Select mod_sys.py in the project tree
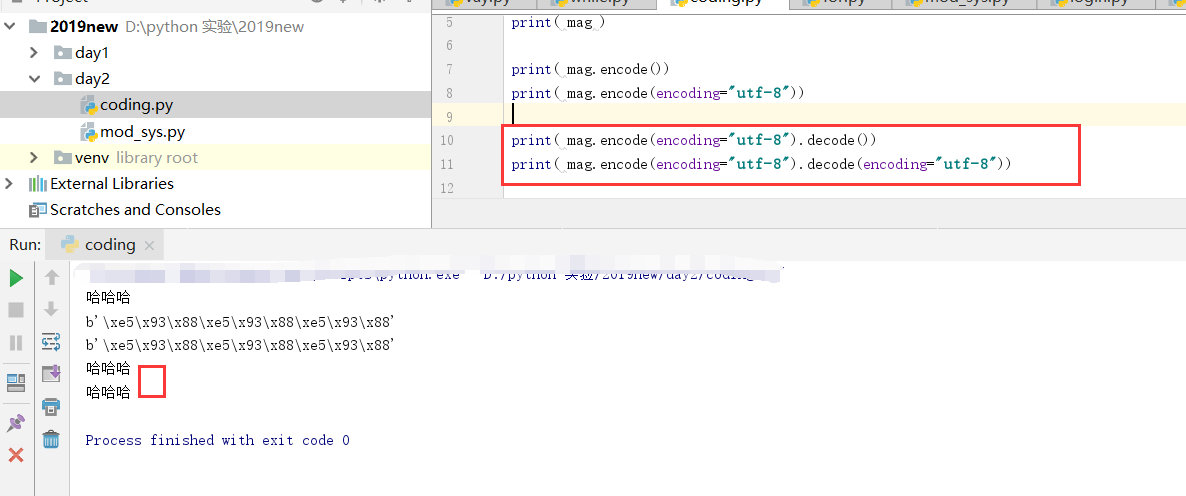The image size is (1186, 496). click(132, 132)
